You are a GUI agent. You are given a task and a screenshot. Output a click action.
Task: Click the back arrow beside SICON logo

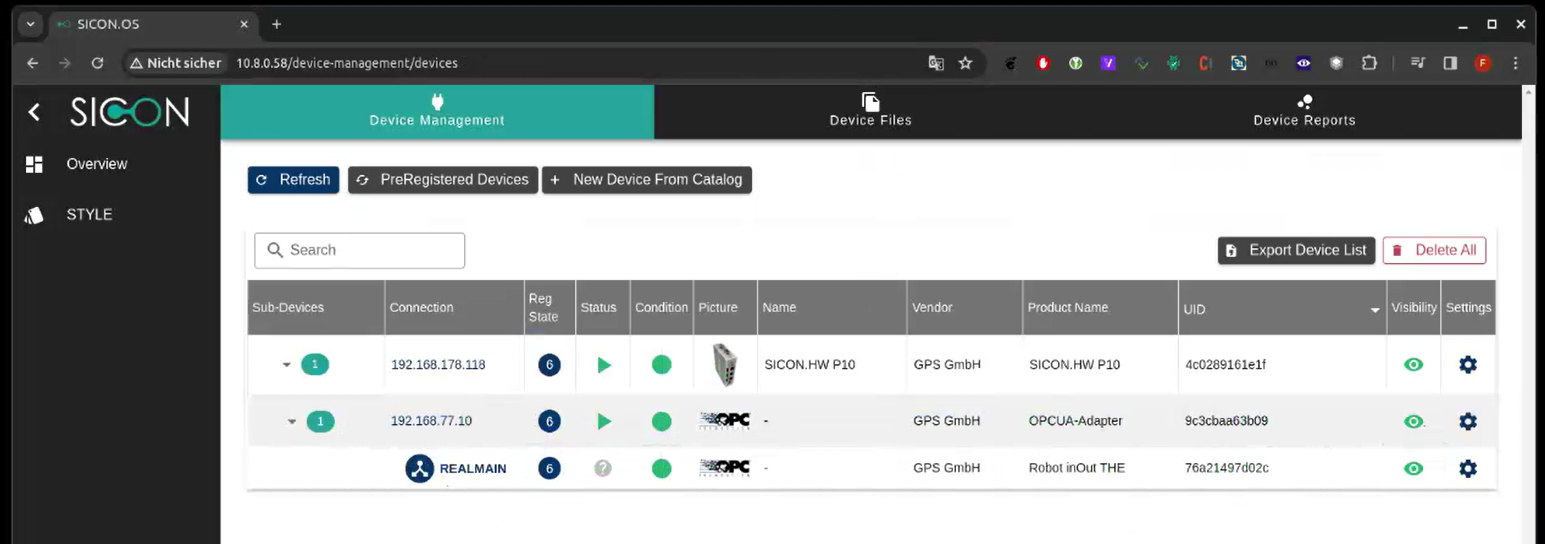(34, 112)
